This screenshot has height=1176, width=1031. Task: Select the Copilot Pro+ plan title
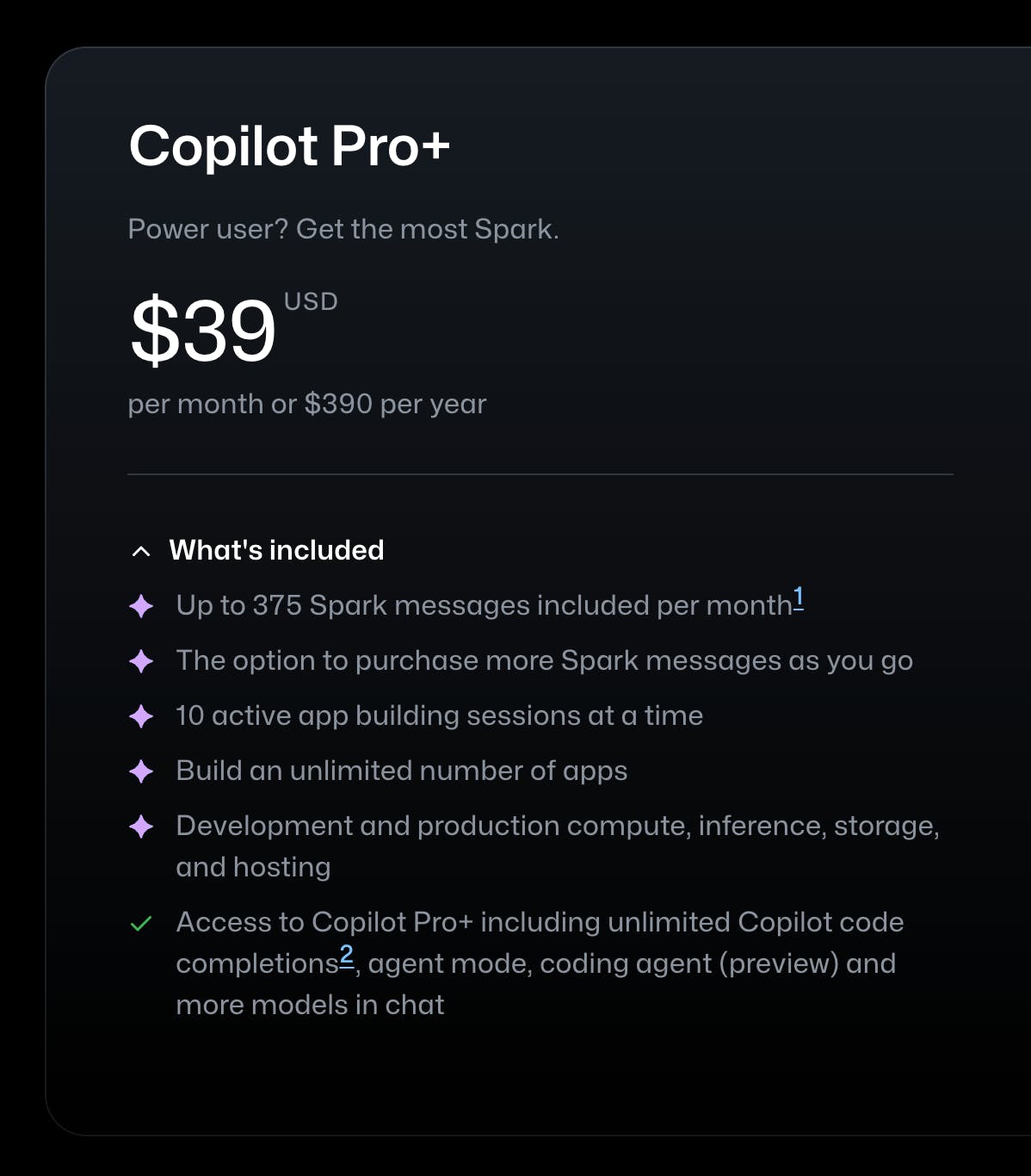[289, 145]
